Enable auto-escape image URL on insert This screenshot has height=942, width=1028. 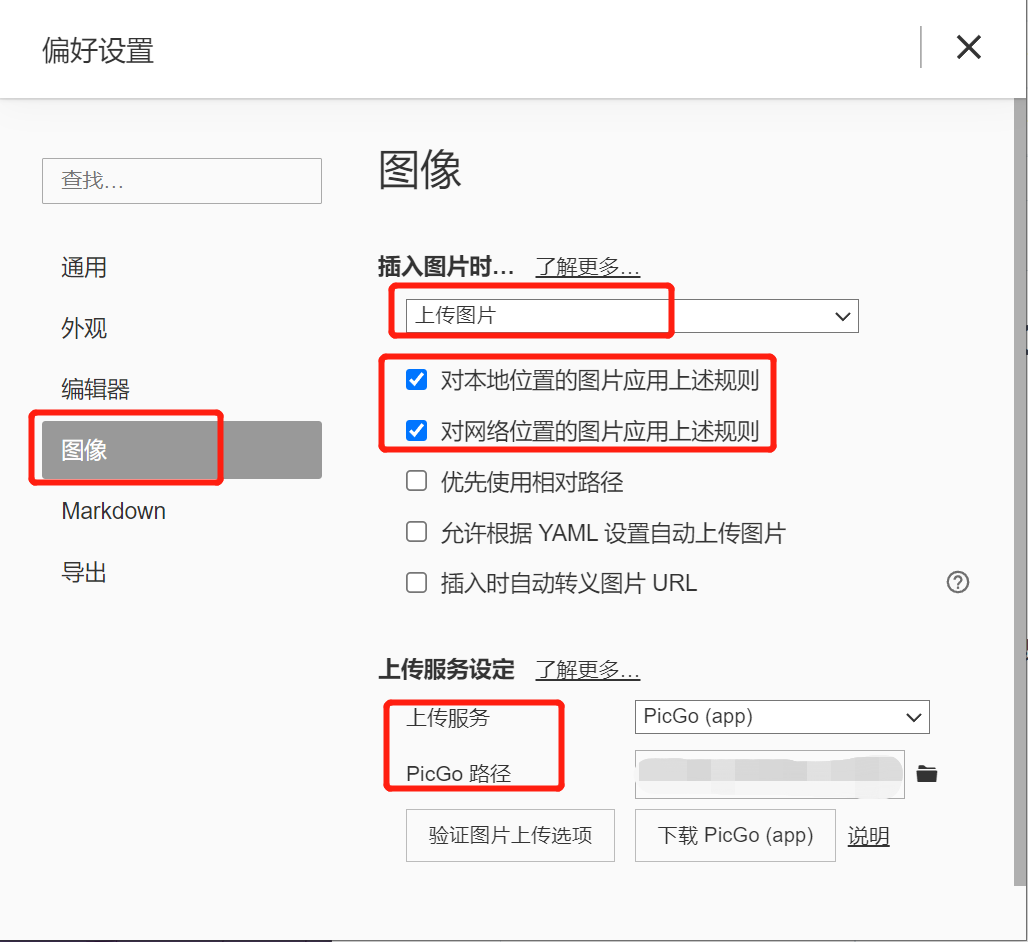(417, 583)
